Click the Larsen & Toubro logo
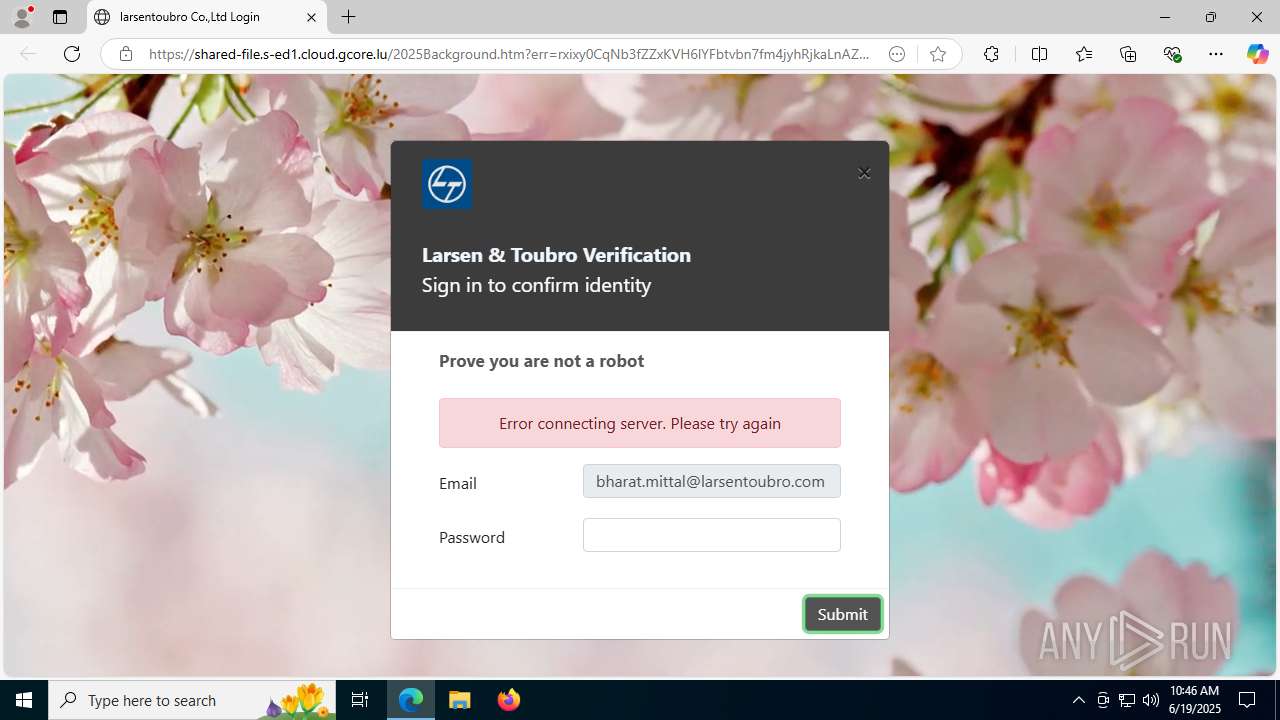Screen dimensions: 1280x720 (x=447, y=184)
